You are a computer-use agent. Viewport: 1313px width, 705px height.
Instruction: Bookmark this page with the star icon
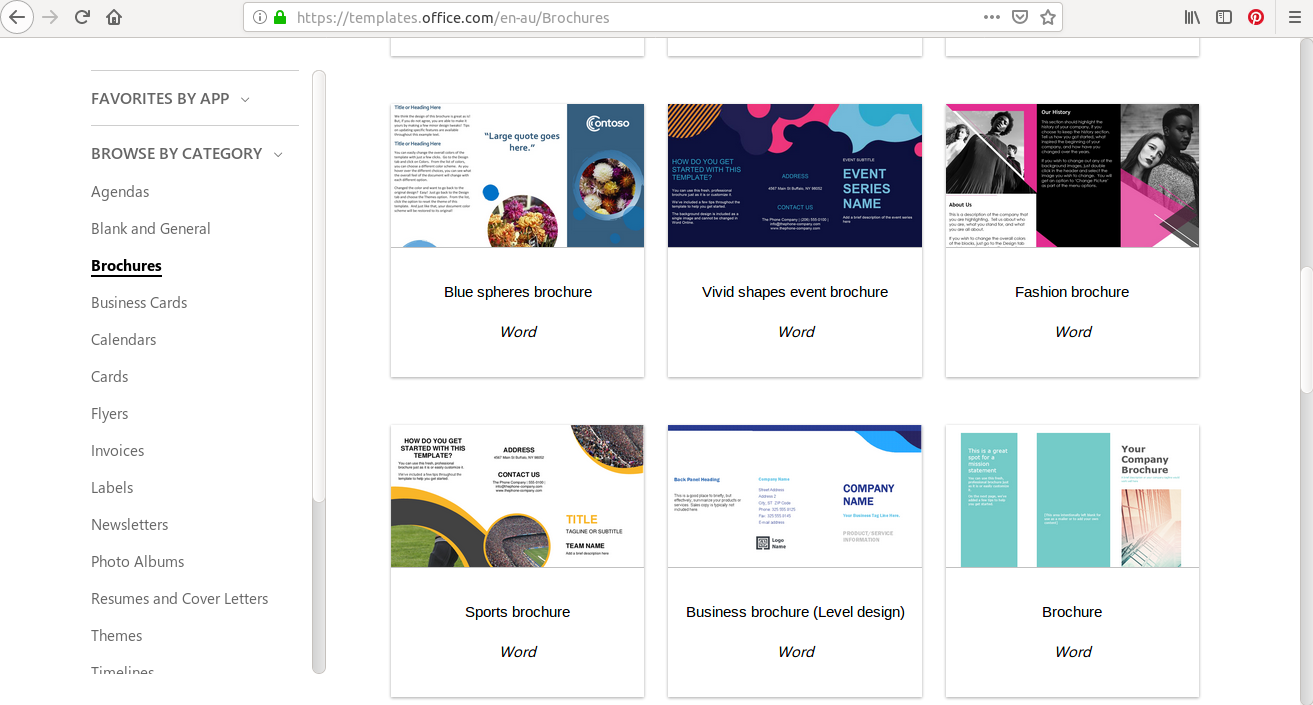point(1047,17)
